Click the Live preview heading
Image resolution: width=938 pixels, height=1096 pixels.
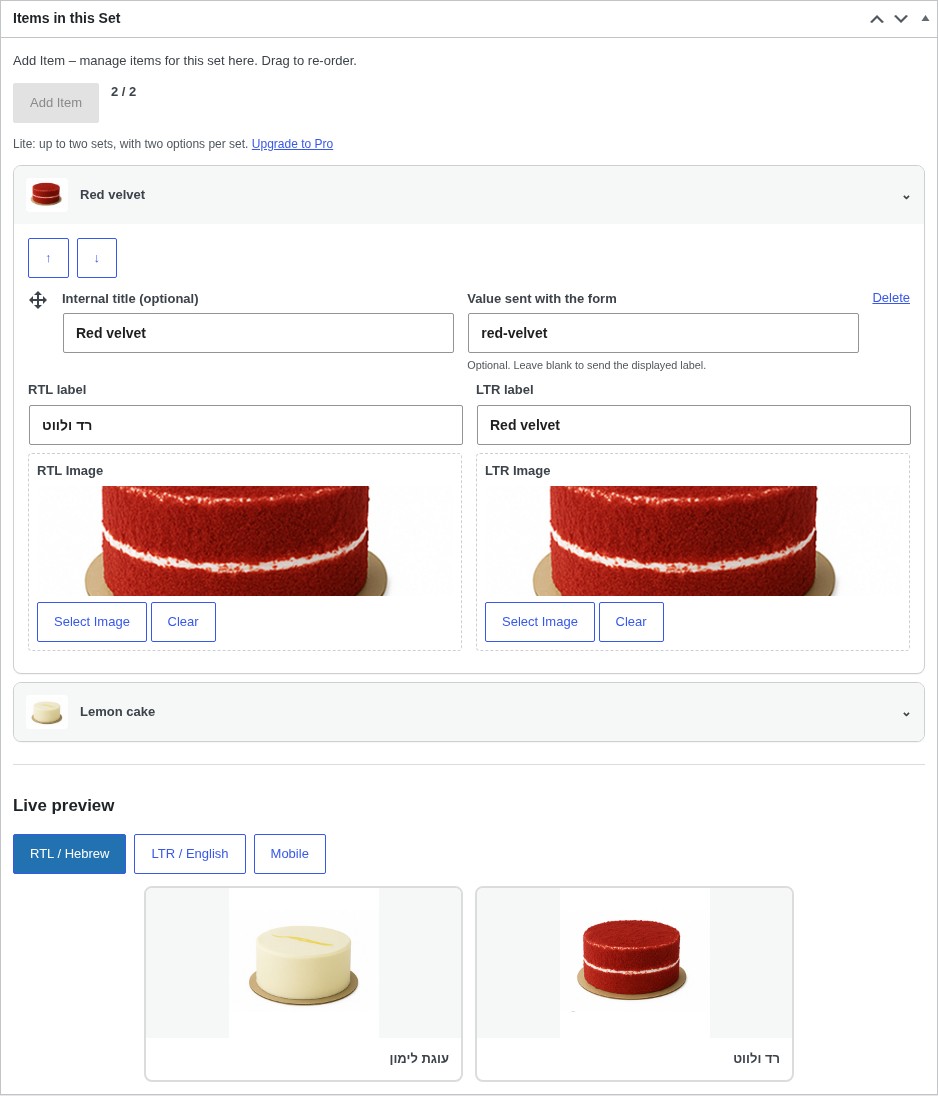(64, 805)
